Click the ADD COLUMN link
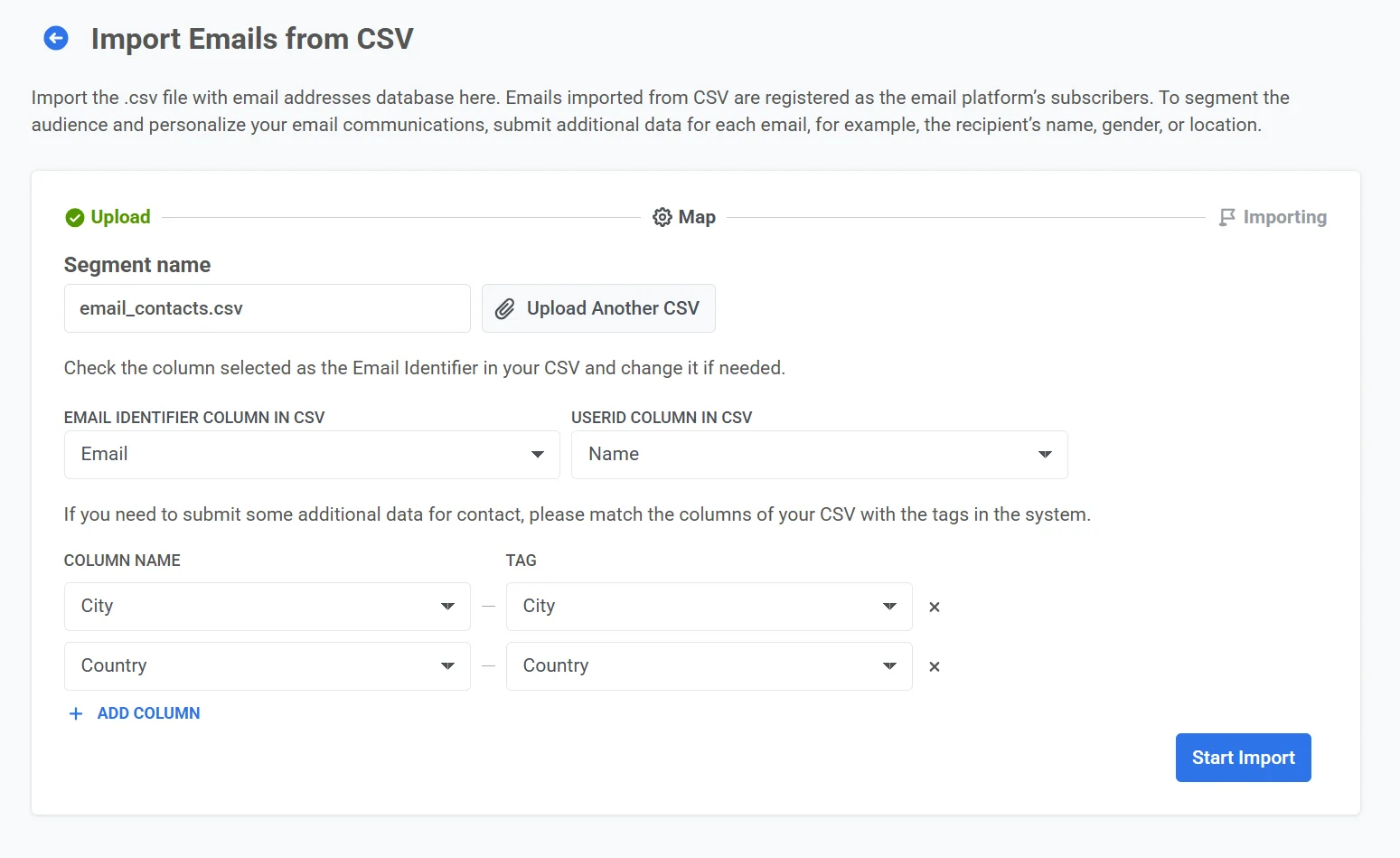This screenshot has height=858, width=1400. (x=148, y=713)
